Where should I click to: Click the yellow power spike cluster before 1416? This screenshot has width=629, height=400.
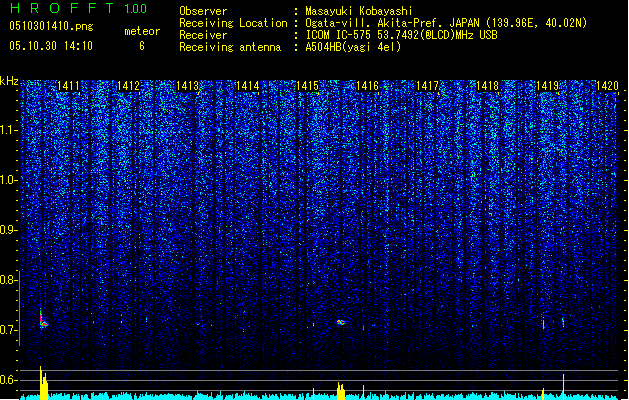click(341, 391)
